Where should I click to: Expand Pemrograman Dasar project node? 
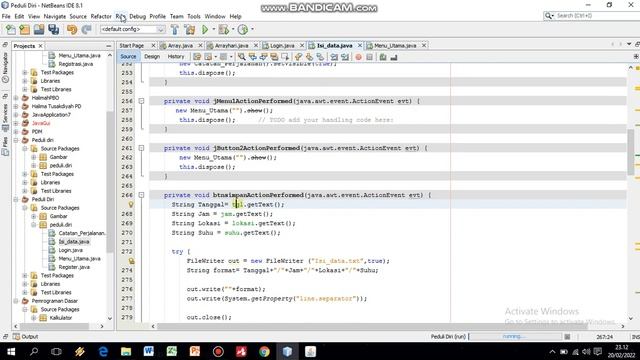pyautogui.click(x=16, y=301)
